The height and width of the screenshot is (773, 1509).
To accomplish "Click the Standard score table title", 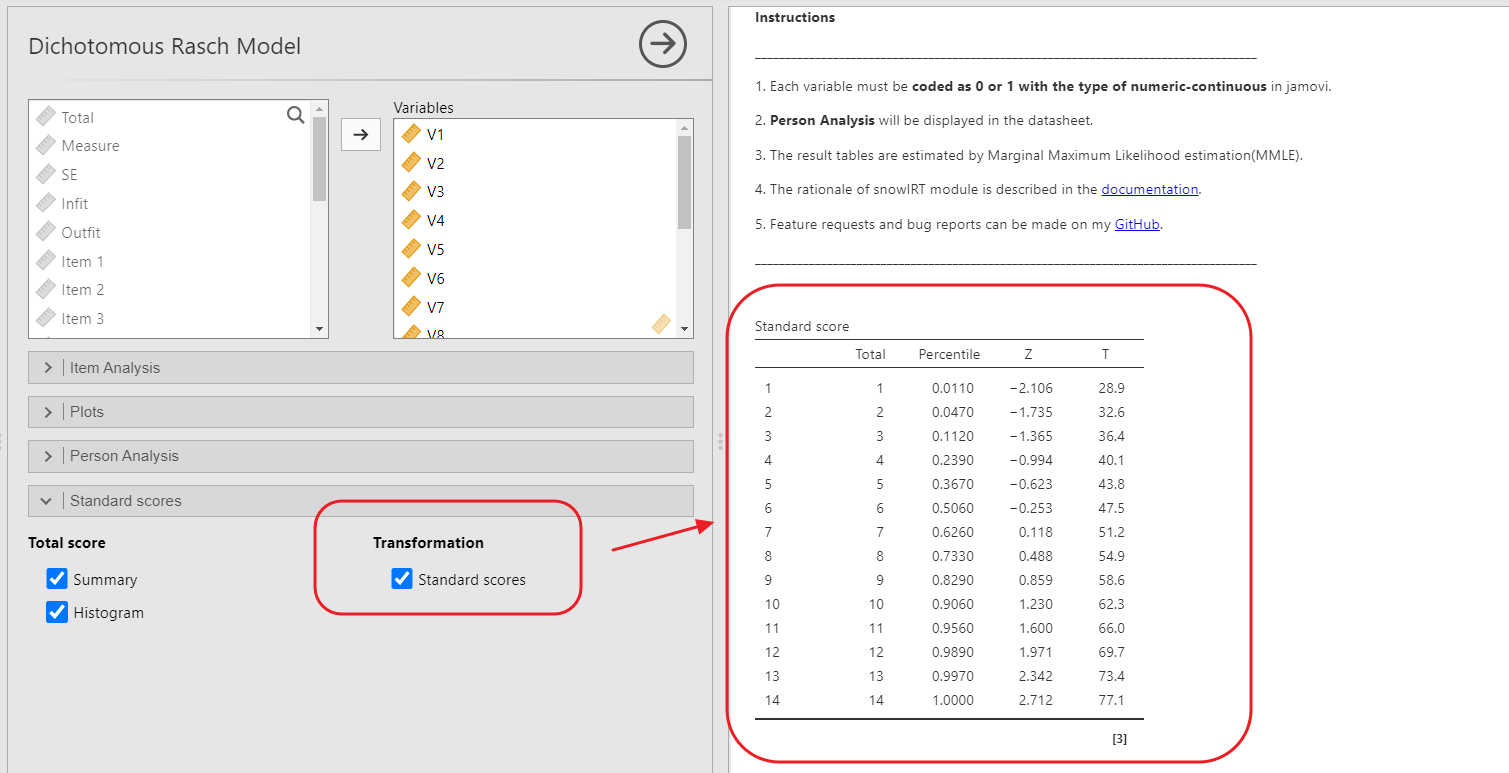I will [802, 326].
